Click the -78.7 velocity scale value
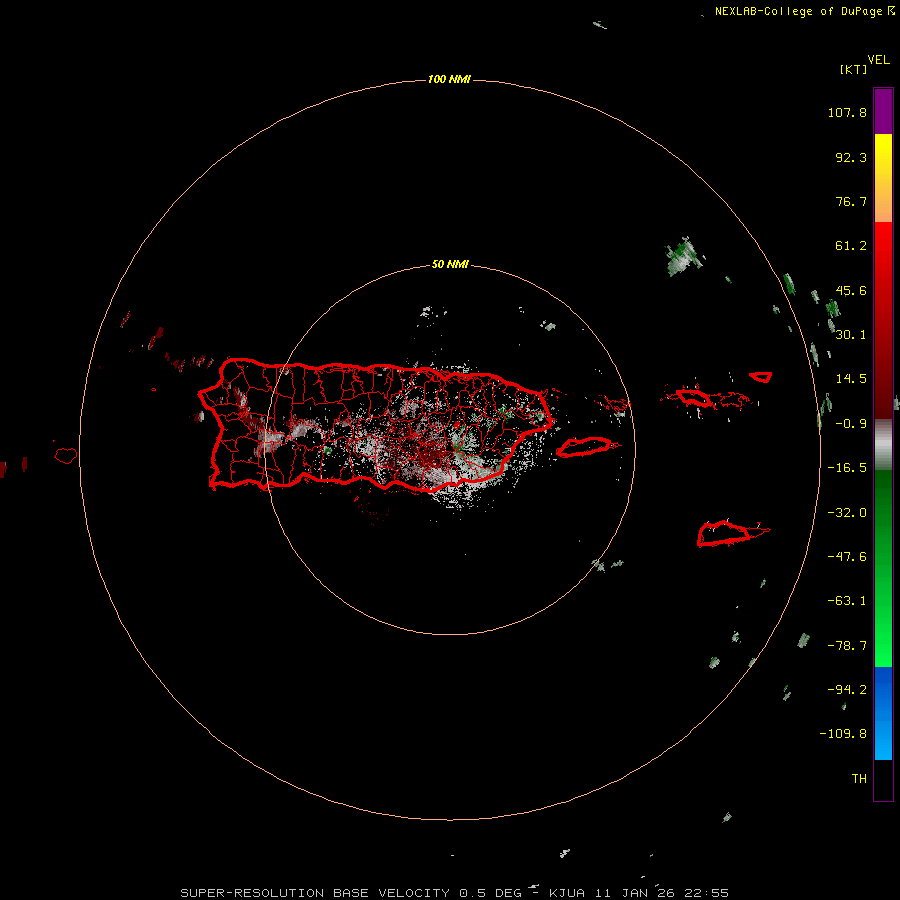Image resolution: width=900 pixels, height=900 pixels. [847, 646]
